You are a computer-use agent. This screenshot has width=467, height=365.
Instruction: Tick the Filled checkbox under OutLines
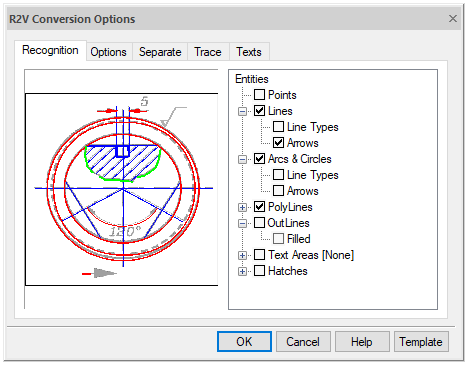[278, 239]
